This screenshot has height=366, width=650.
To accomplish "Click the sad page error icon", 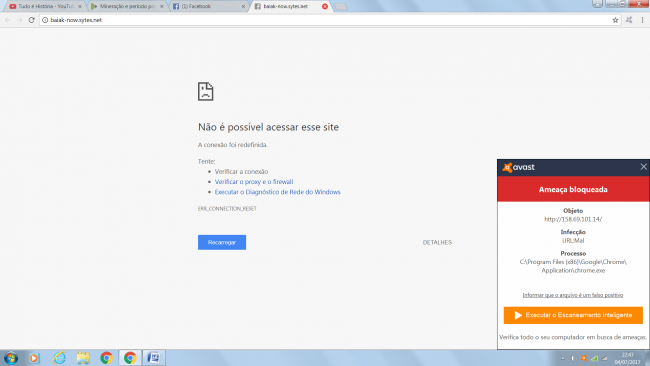I will point(206,91).
